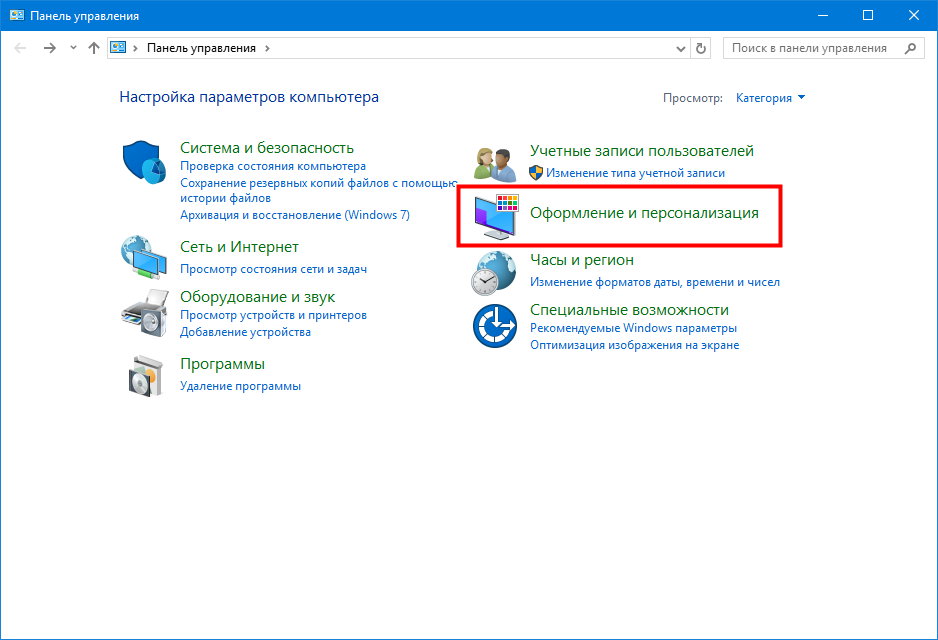
Task: Click the Ease of Access icon
Action: point(495,326)
